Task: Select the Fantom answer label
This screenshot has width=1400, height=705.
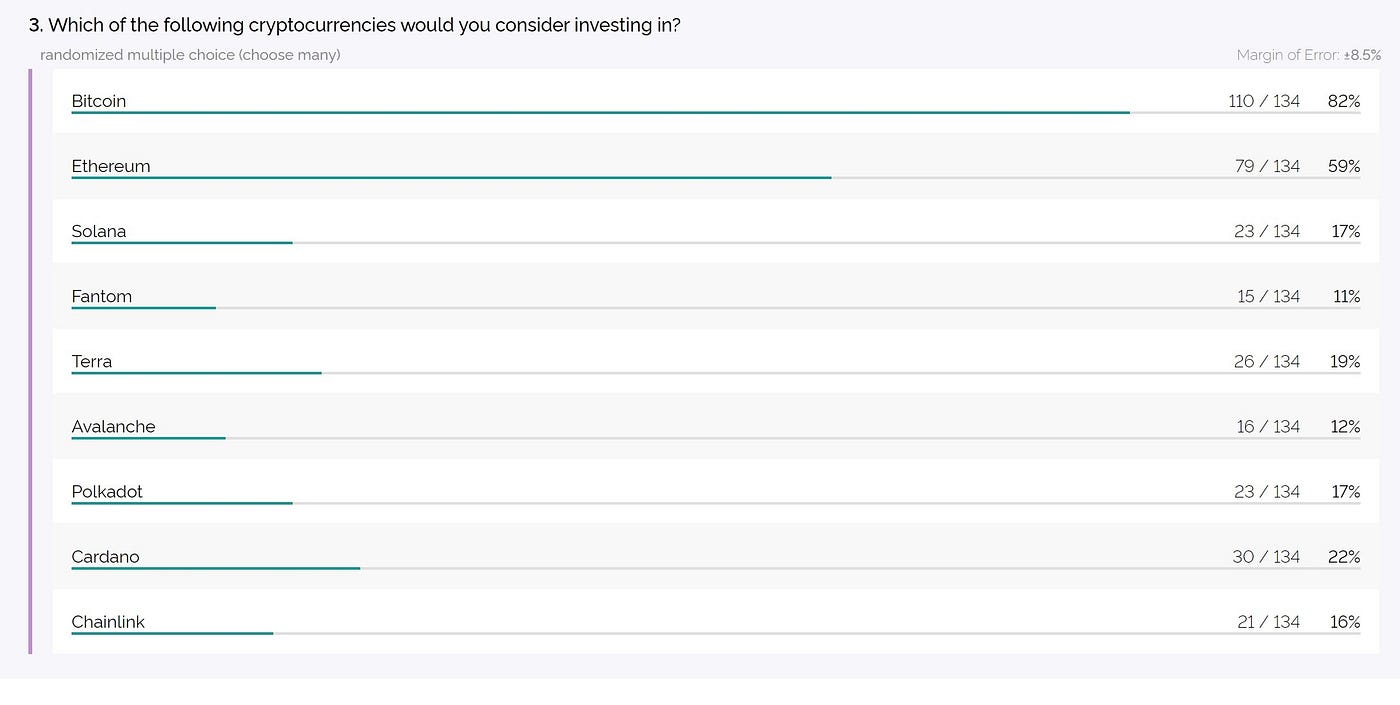Action: click(x=102, y=296)
